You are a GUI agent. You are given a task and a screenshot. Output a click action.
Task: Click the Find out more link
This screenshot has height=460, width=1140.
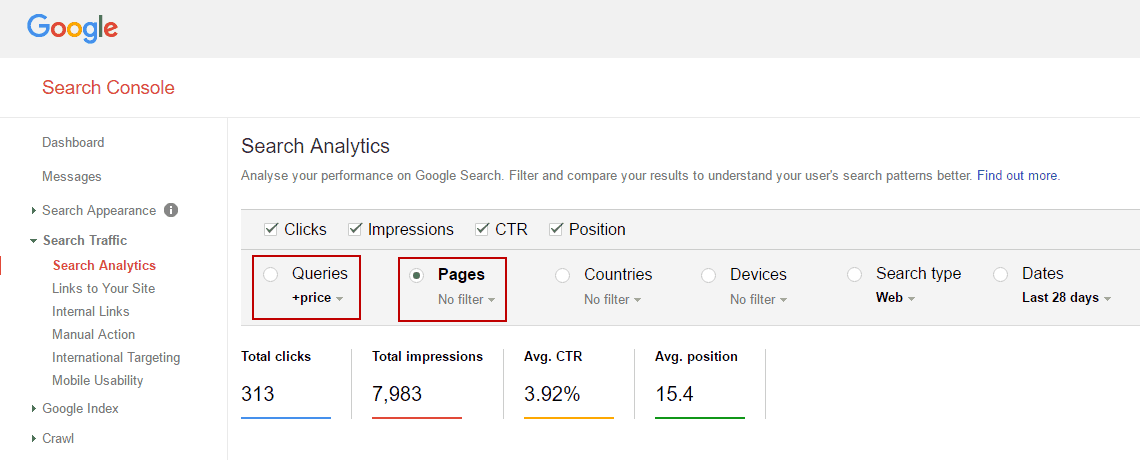pos(1017,175)
